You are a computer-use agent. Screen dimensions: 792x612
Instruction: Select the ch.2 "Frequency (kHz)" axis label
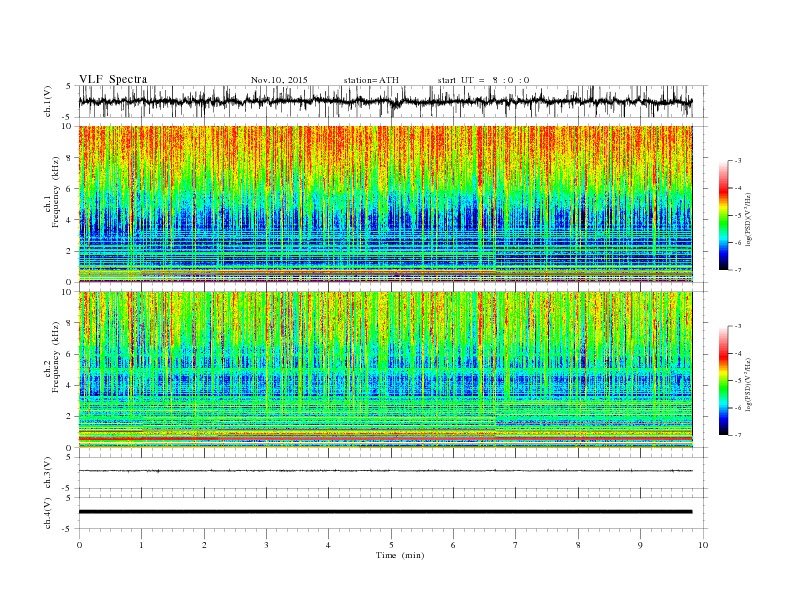pyautogui.click(x=56, y=357)
